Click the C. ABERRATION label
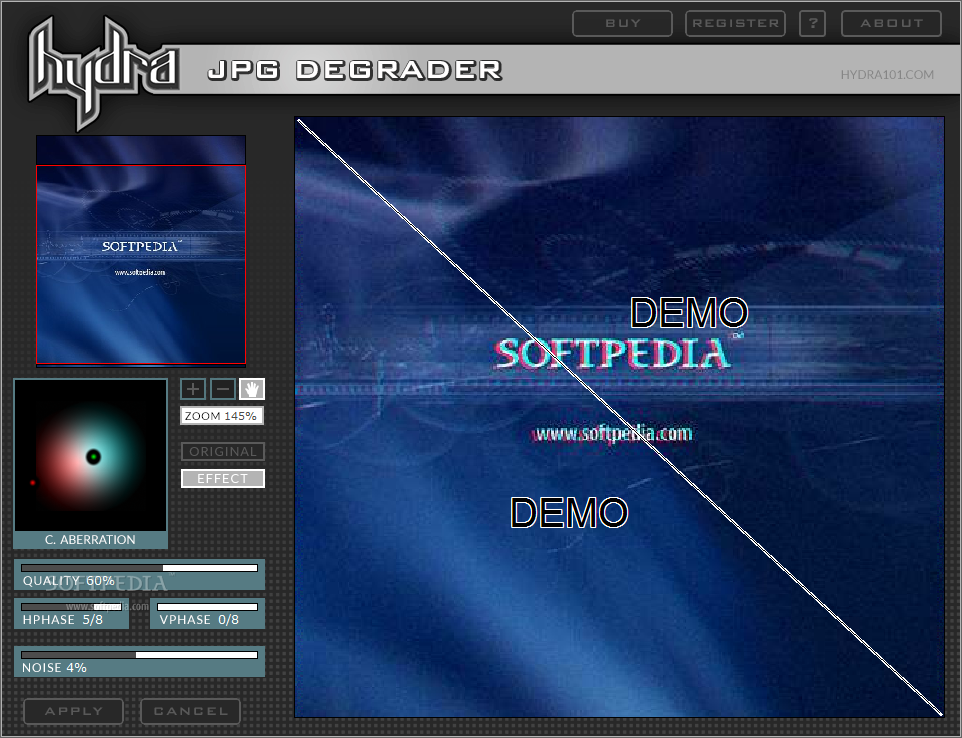The width and height of the screenshot is (962, 738). pos(90,540)
